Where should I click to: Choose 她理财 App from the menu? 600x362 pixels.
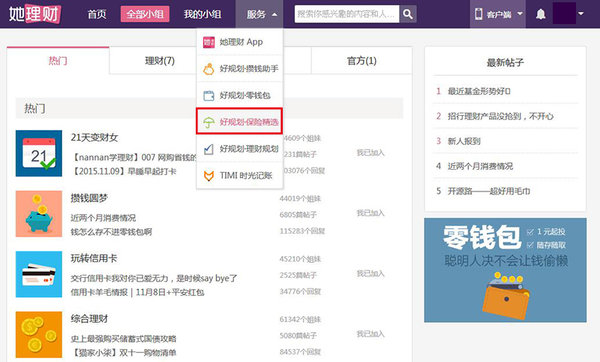240,42
